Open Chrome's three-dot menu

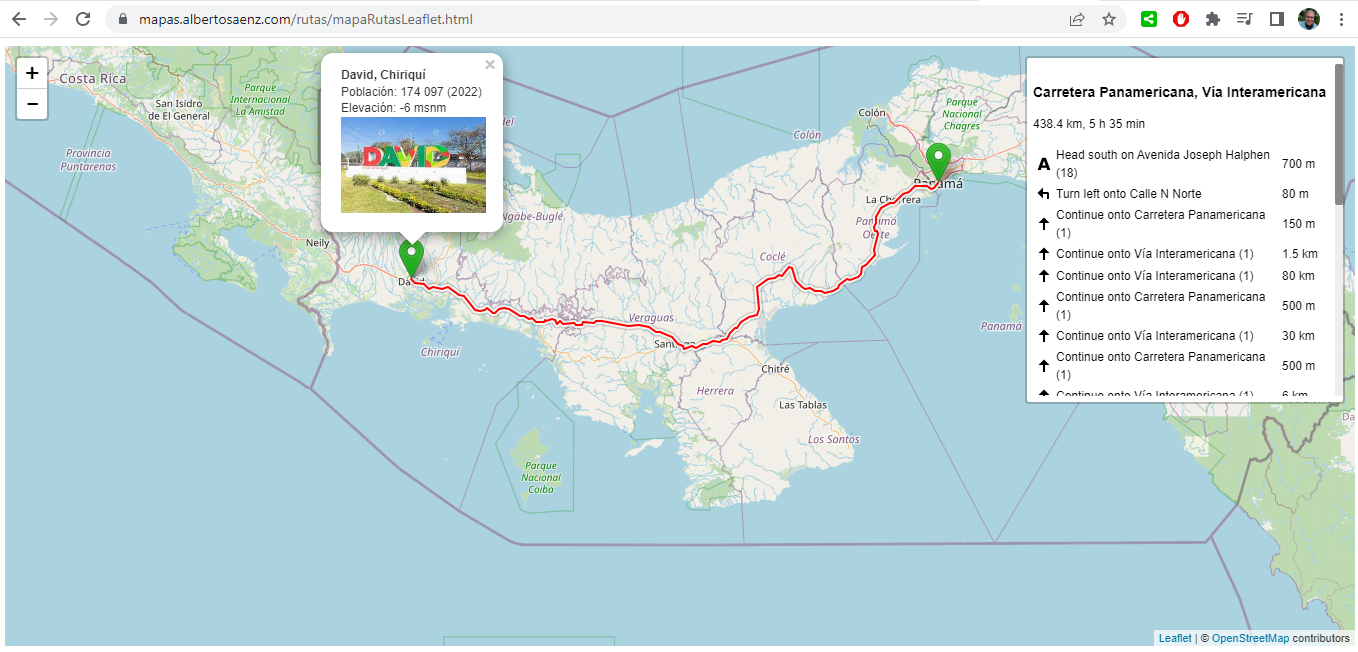[x=1341, y=18]
